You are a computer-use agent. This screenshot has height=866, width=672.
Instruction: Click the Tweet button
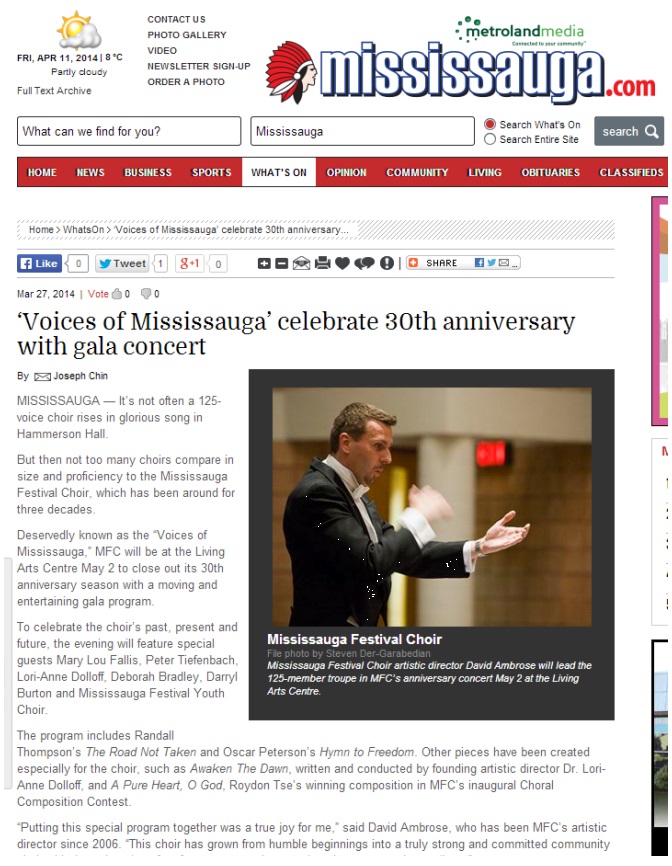pos(123,263)
